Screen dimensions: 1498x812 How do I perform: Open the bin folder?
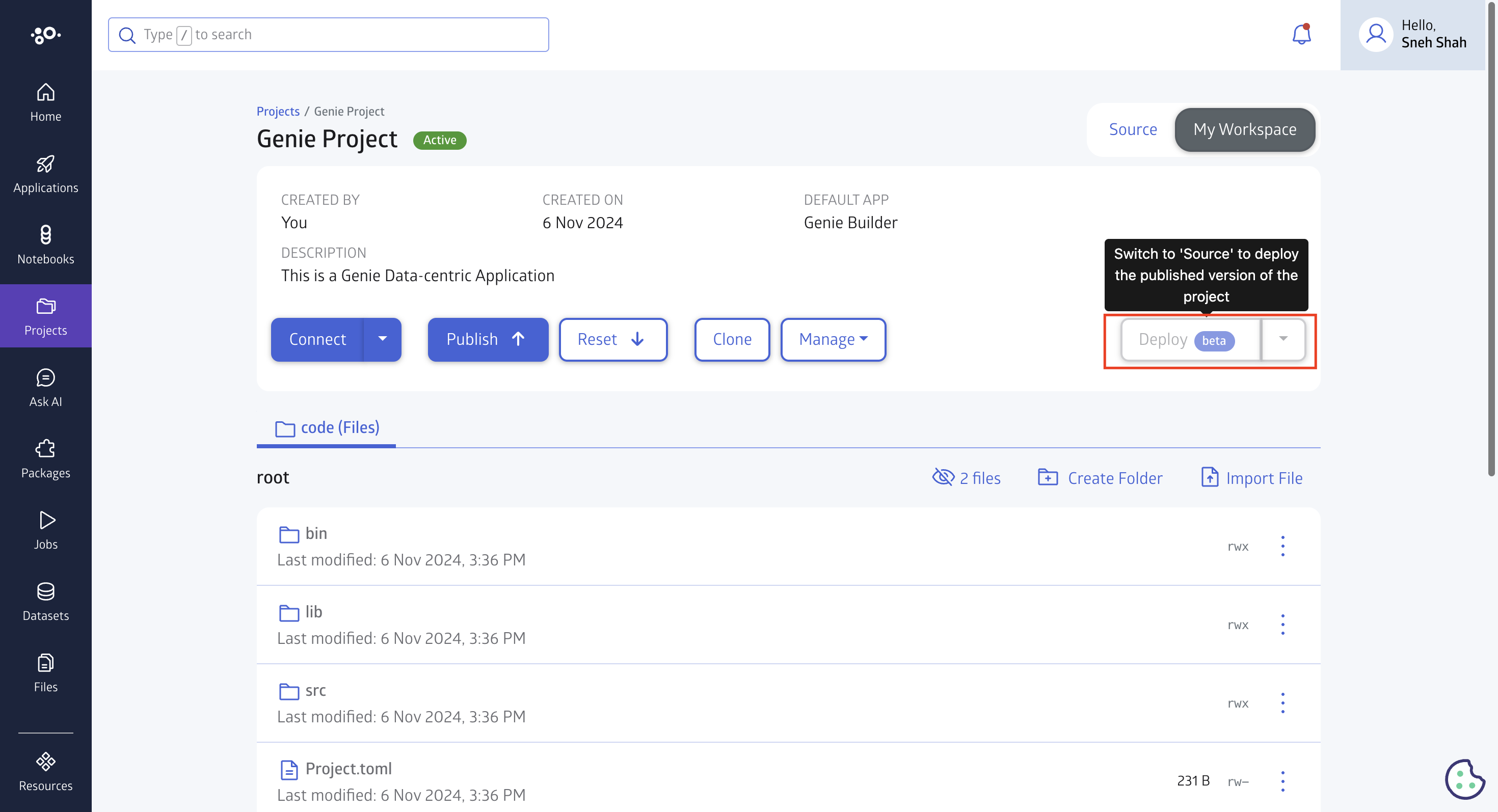(x=315, y=533)
